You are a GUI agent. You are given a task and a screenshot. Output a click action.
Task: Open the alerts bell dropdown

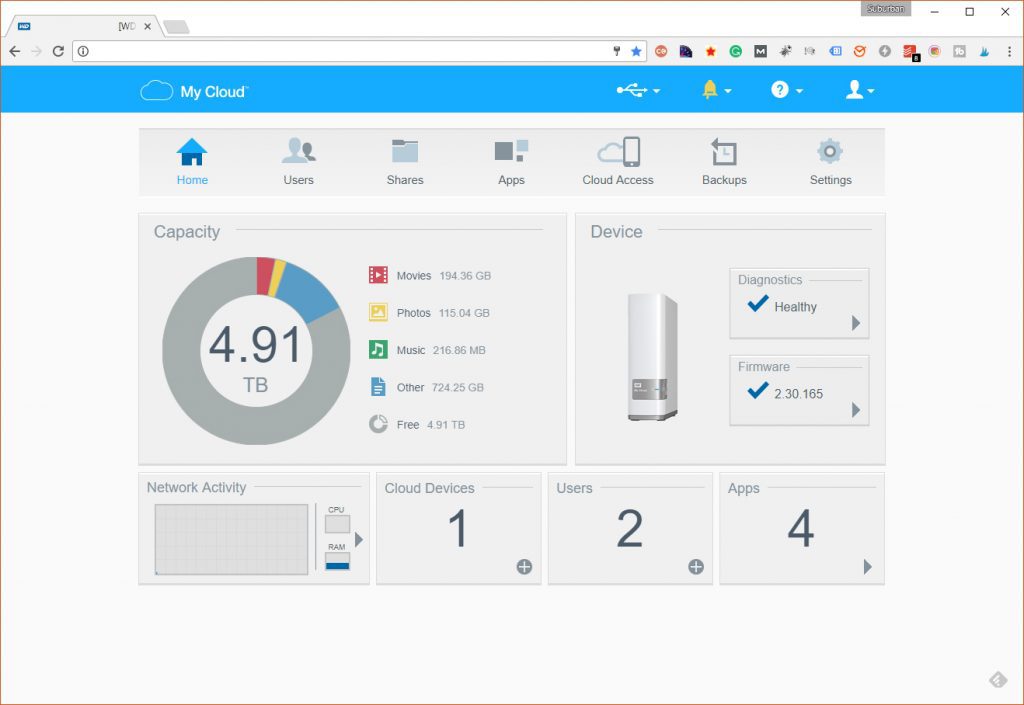click(x=716, y=90)
